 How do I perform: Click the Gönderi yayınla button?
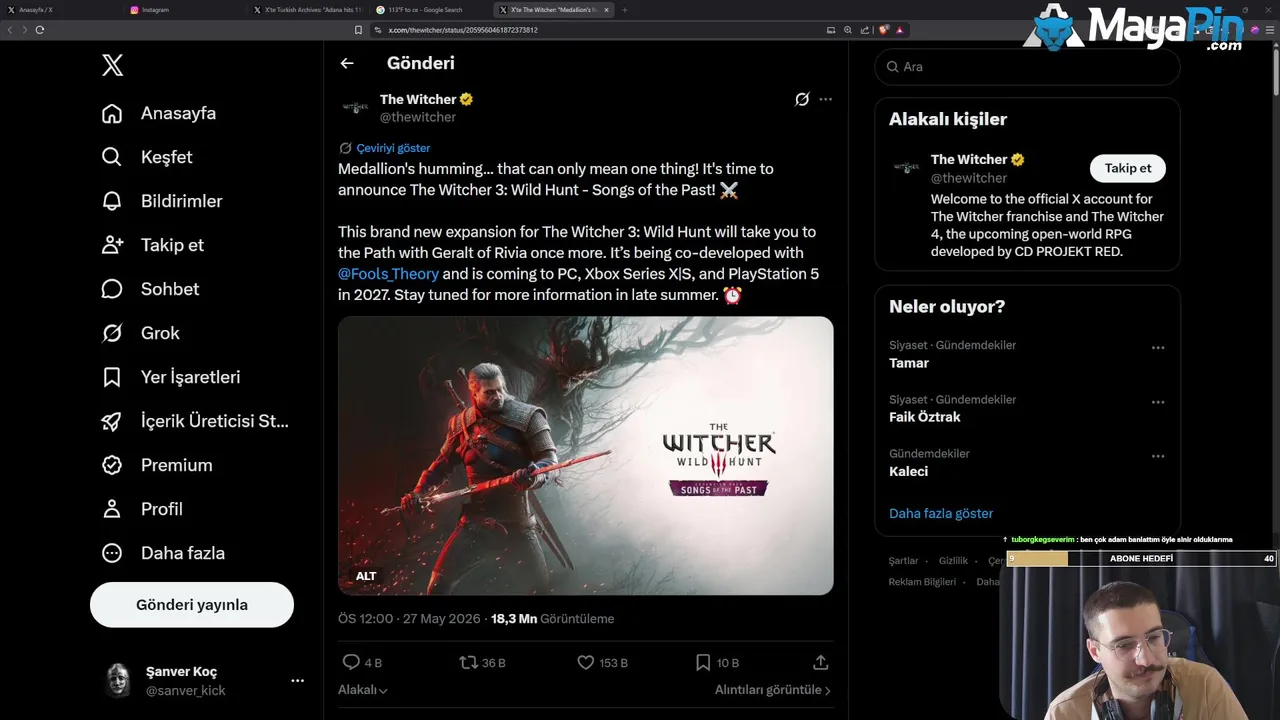192,605
